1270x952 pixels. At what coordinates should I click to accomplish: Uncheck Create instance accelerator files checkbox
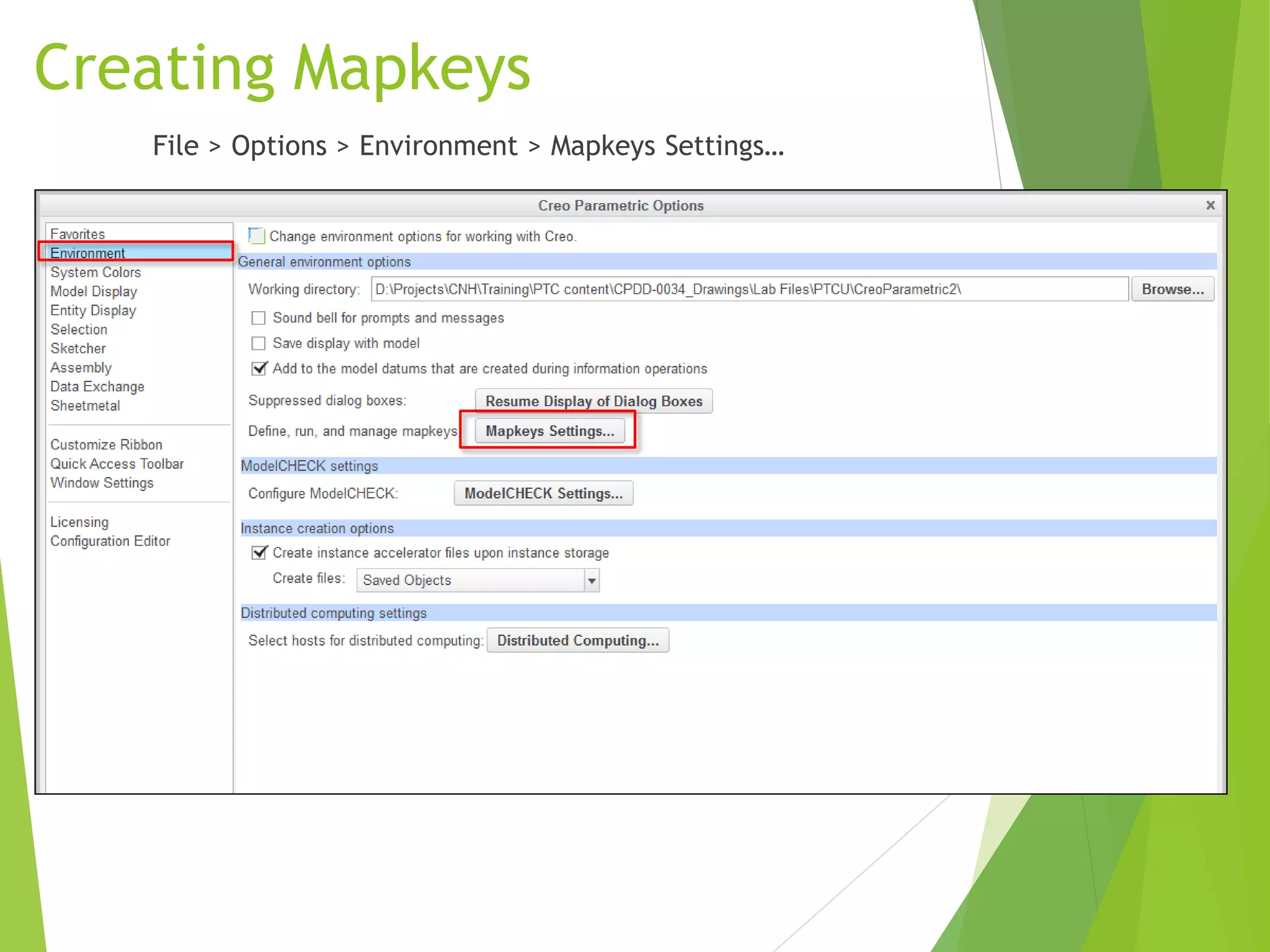point(259,552)
